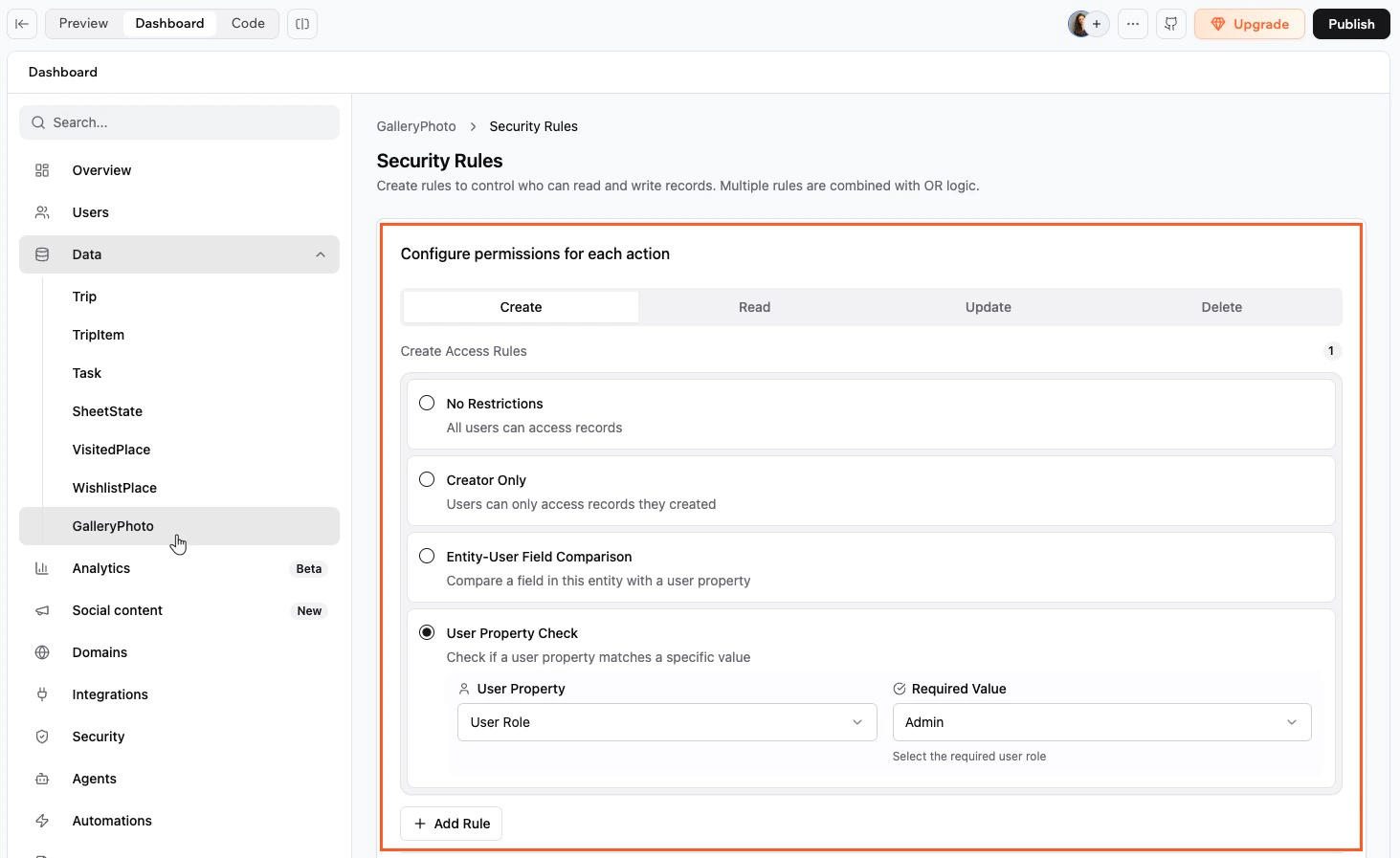Switch to the Read permissions tab
This screenshot has width=1400, height=858.
click(x=754, y=306)
